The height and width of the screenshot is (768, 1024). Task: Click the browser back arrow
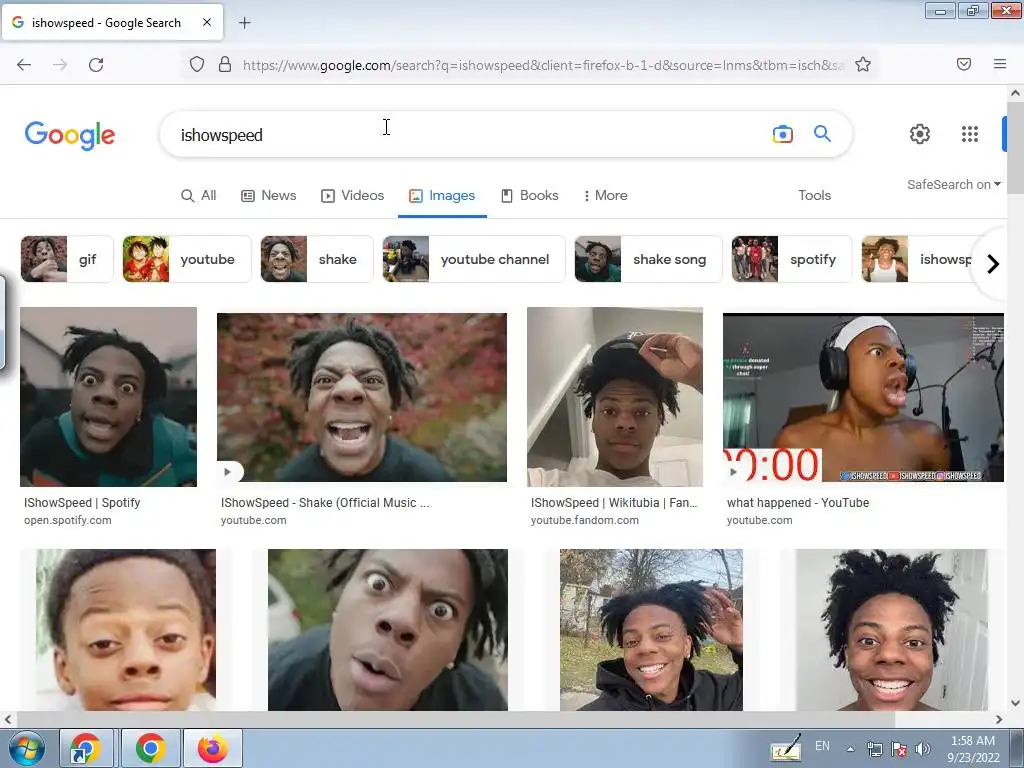[24, 65]
